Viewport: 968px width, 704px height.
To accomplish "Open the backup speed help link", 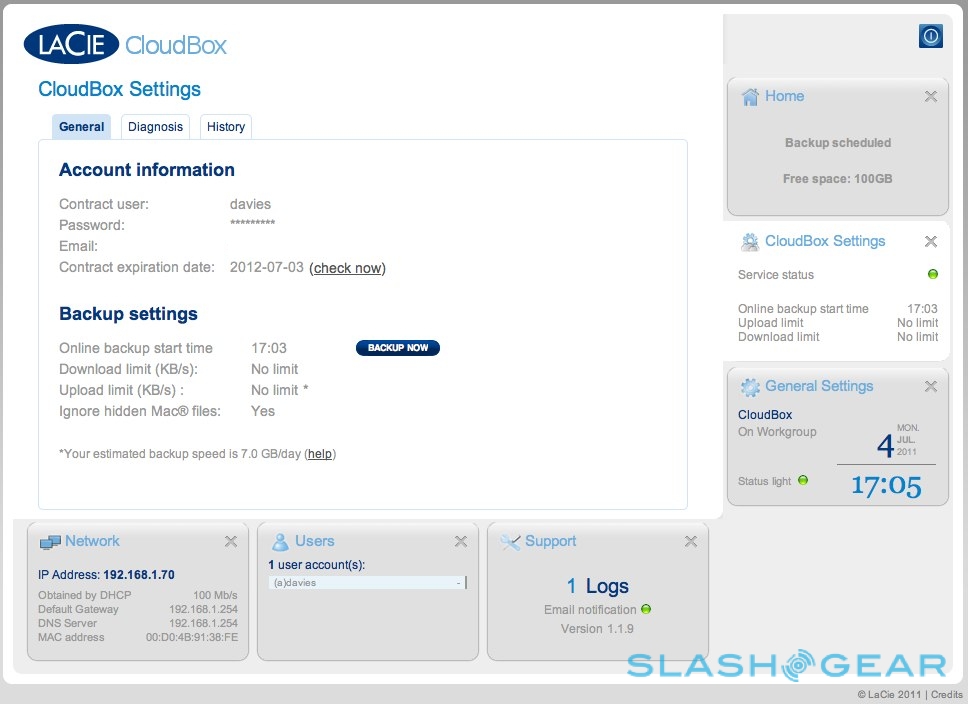I will point(320,454).
